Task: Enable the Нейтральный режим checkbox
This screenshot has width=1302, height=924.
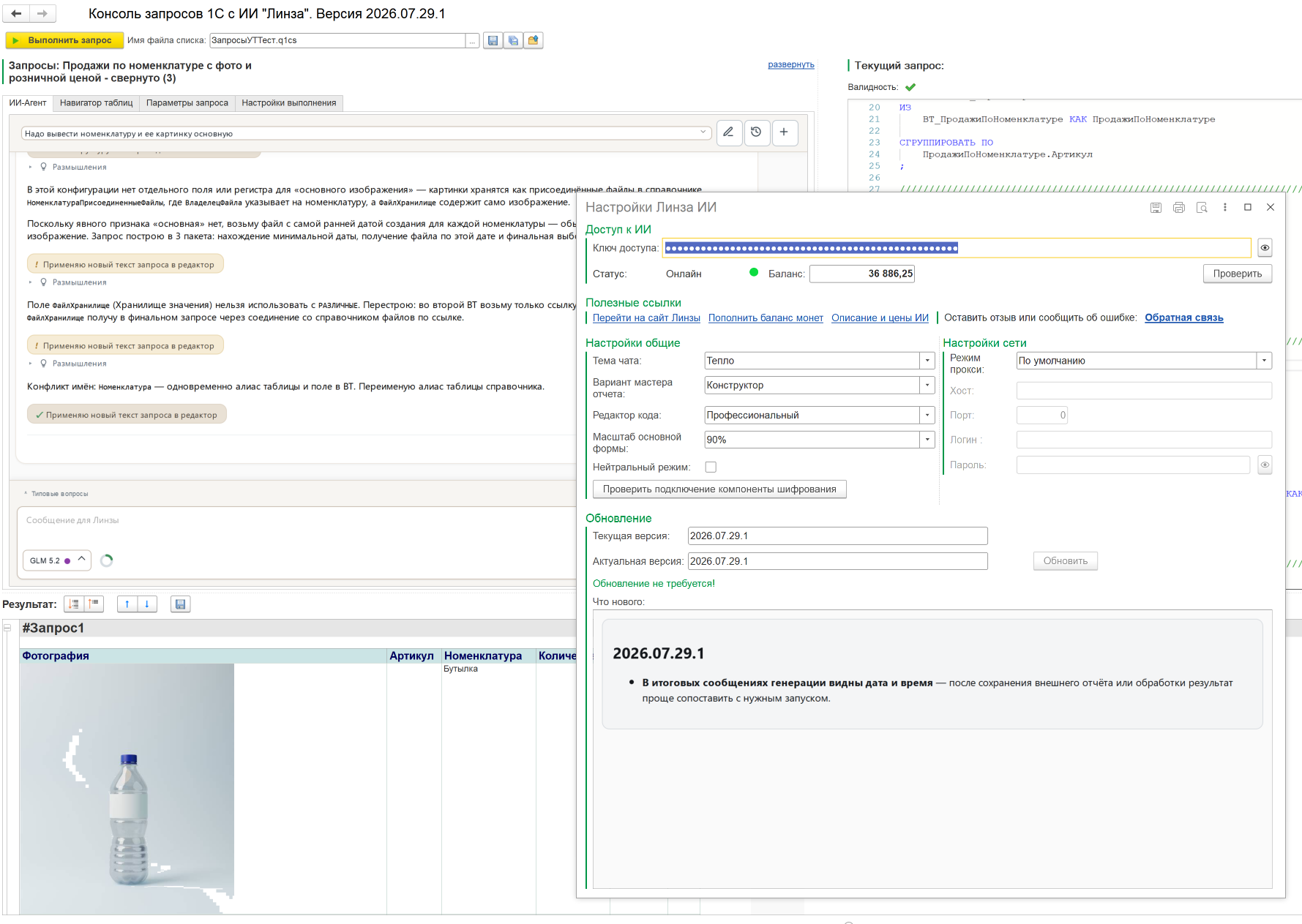Action: [711, 467]
